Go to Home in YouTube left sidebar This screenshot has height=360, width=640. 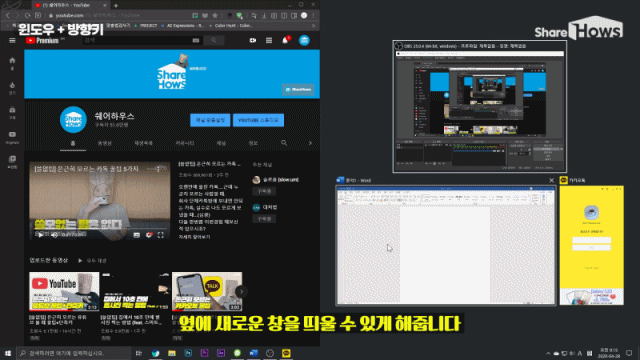(12, 62)
